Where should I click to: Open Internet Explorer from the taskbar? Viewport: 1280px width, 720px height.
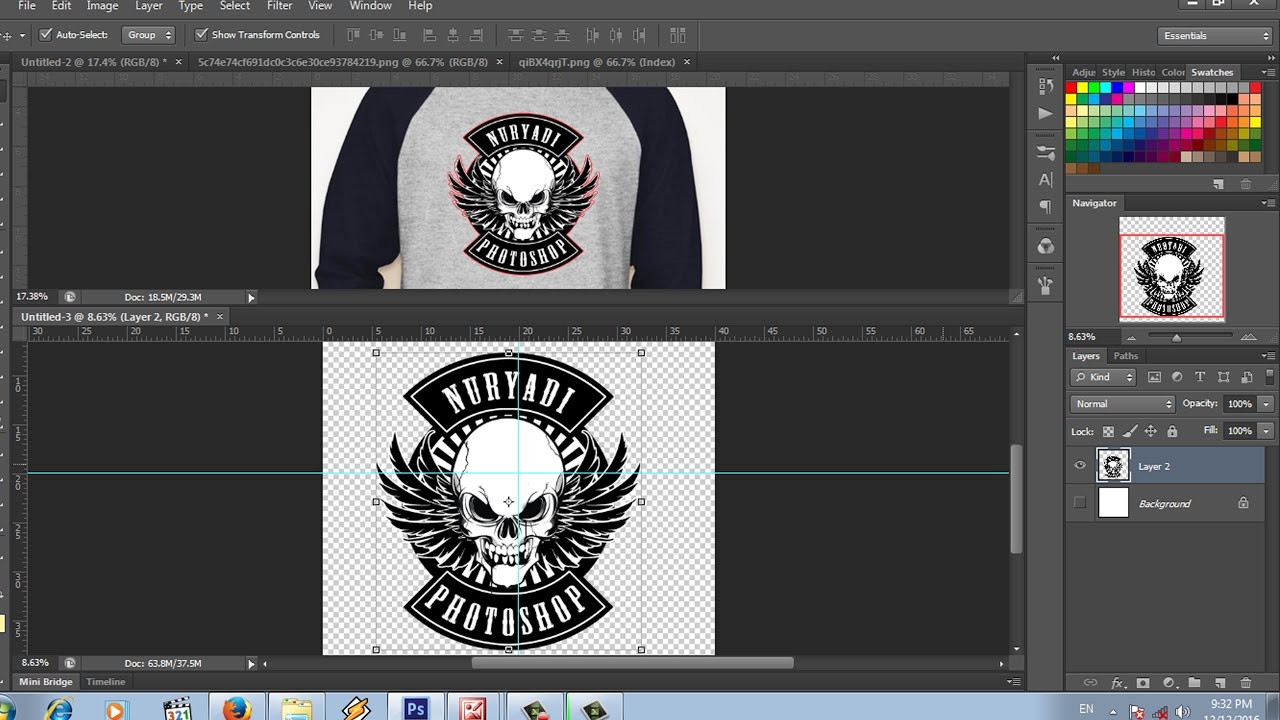59,709
